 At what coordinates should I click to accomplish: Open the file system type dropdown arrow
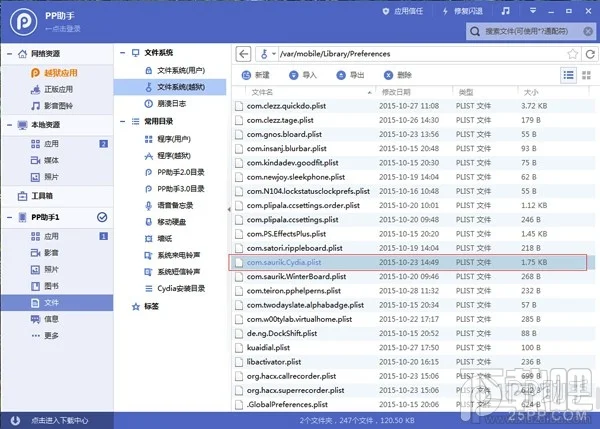(274, 54)
